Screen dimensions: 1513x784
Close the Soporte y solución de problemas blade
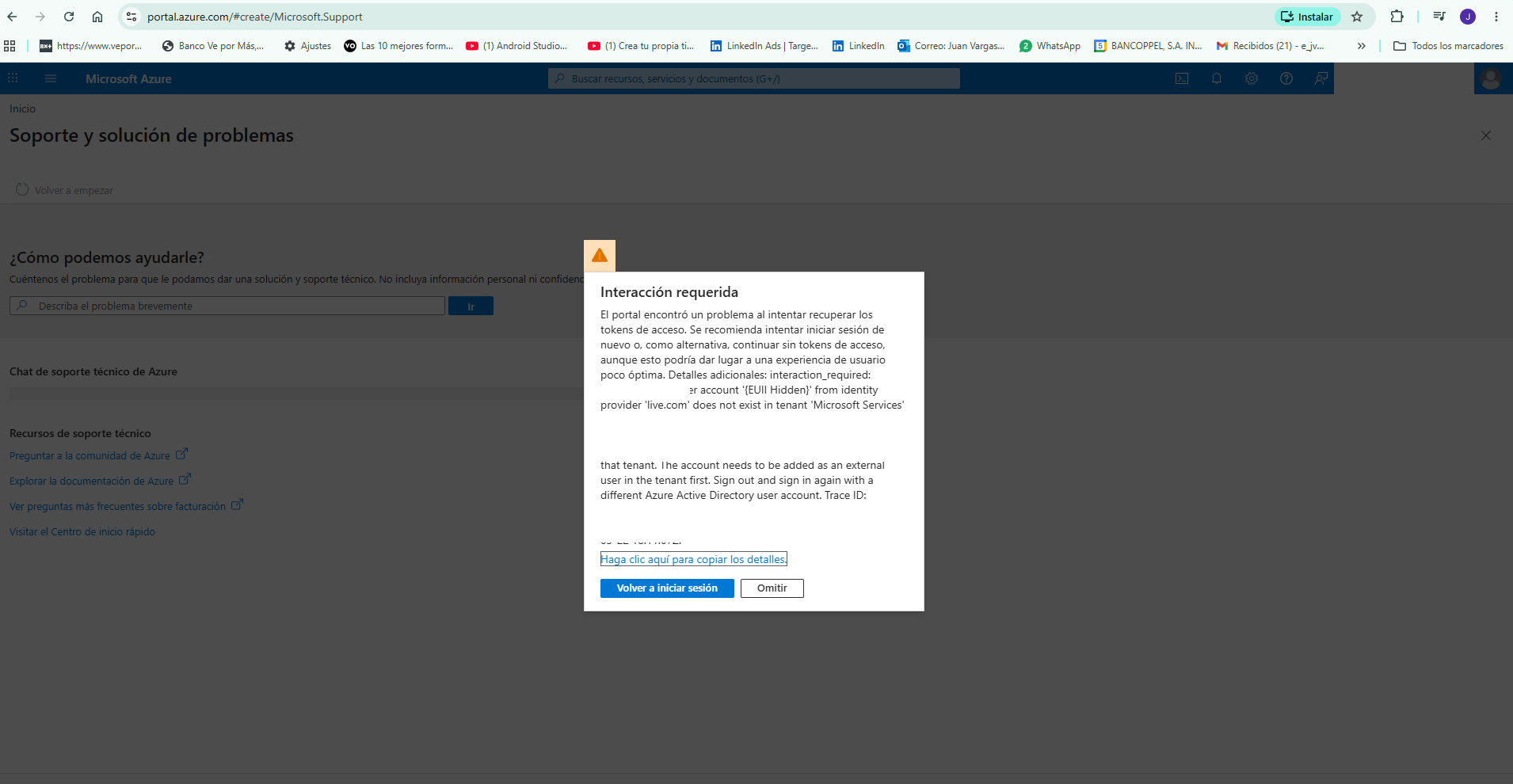[x=1486, y=135]
